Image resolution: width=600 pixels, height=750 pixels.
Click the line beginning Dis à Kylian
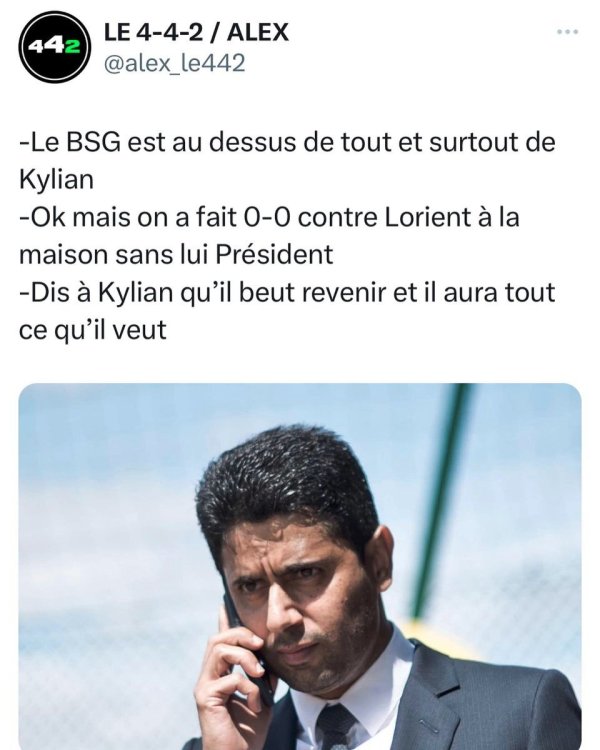[x=287, y=292]
